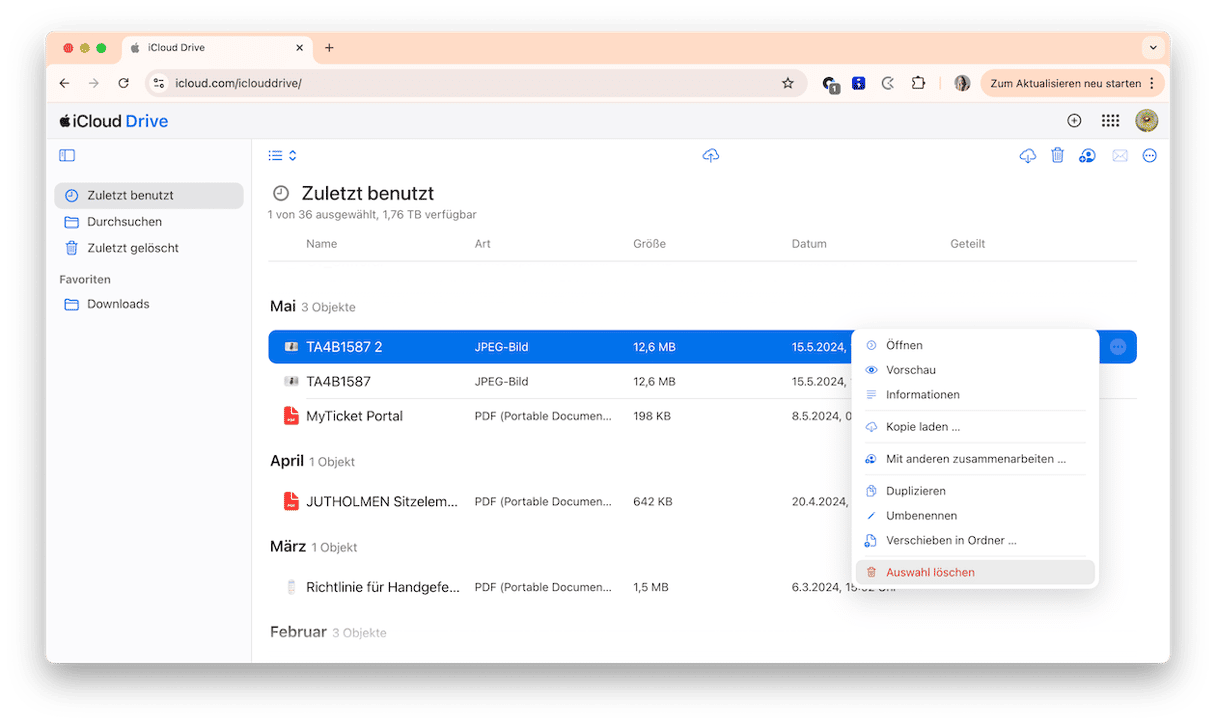Click the 12,6 MB size of TA4B1587
1216x724 pixels.
point(654,381)
